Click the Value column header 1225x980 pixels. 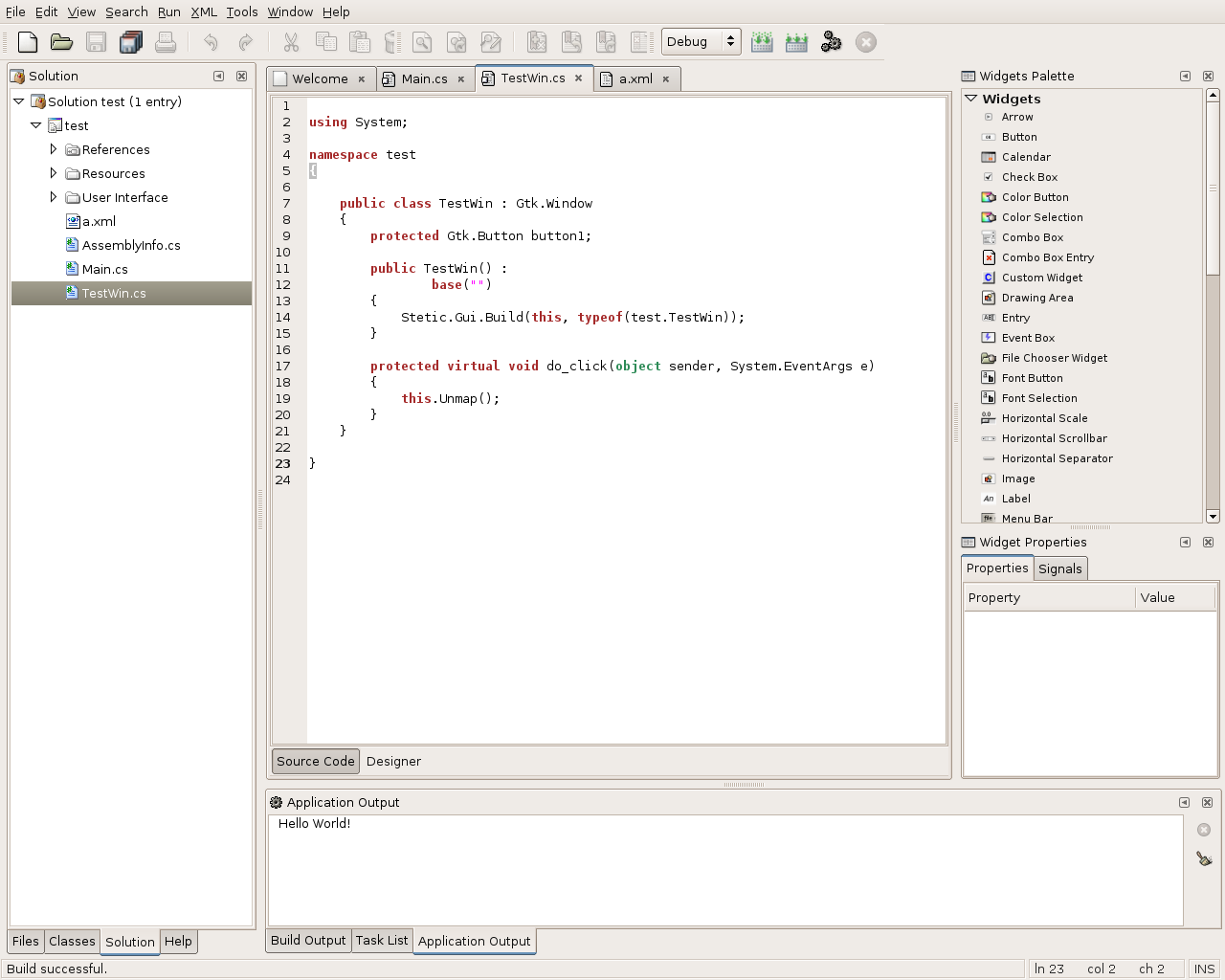pos(1175,597)
